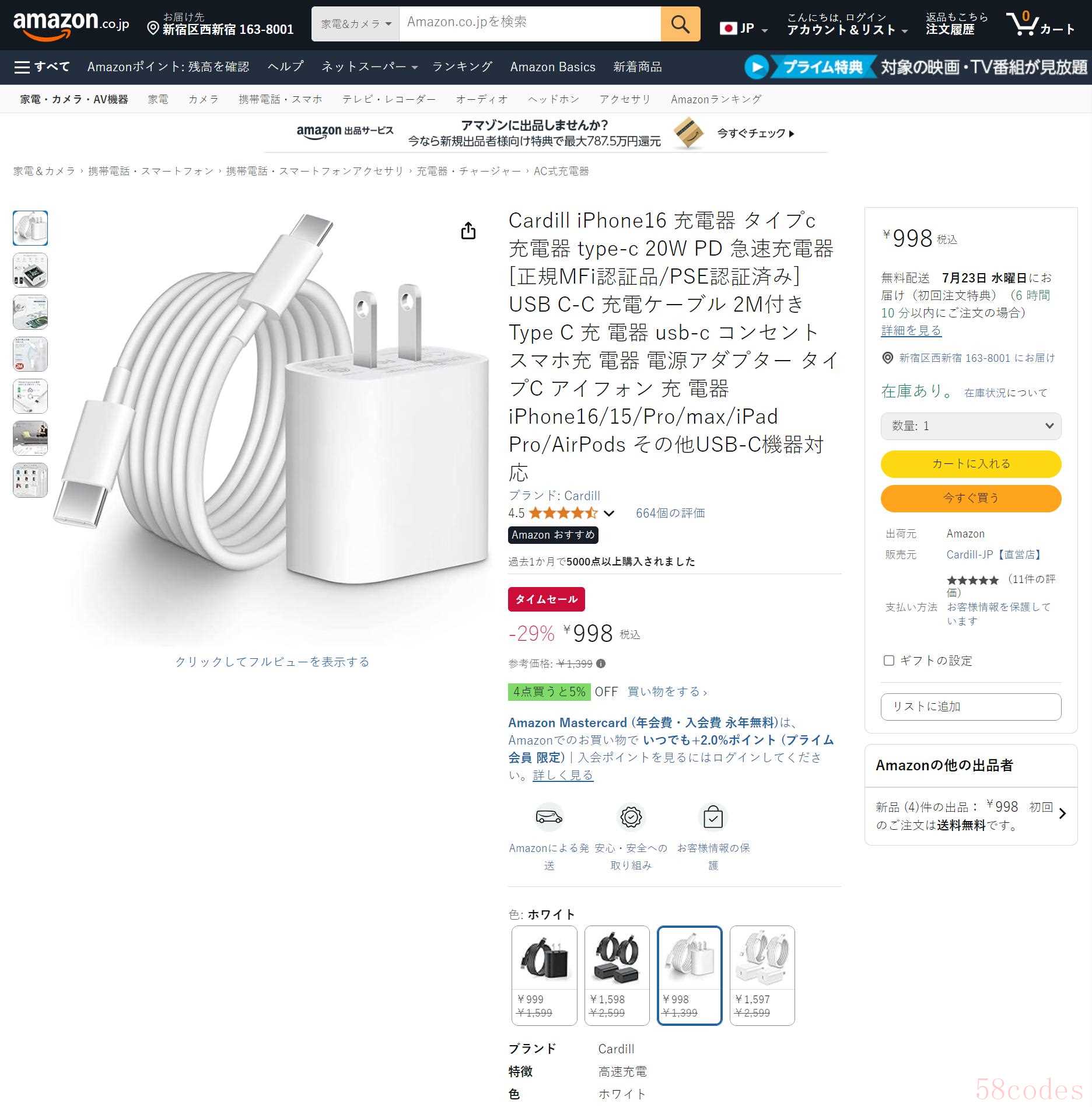The image size is (1092, 1107).
Task: Click the カートに入れる button
Action: pyautogui.click(x=971, y=464)
